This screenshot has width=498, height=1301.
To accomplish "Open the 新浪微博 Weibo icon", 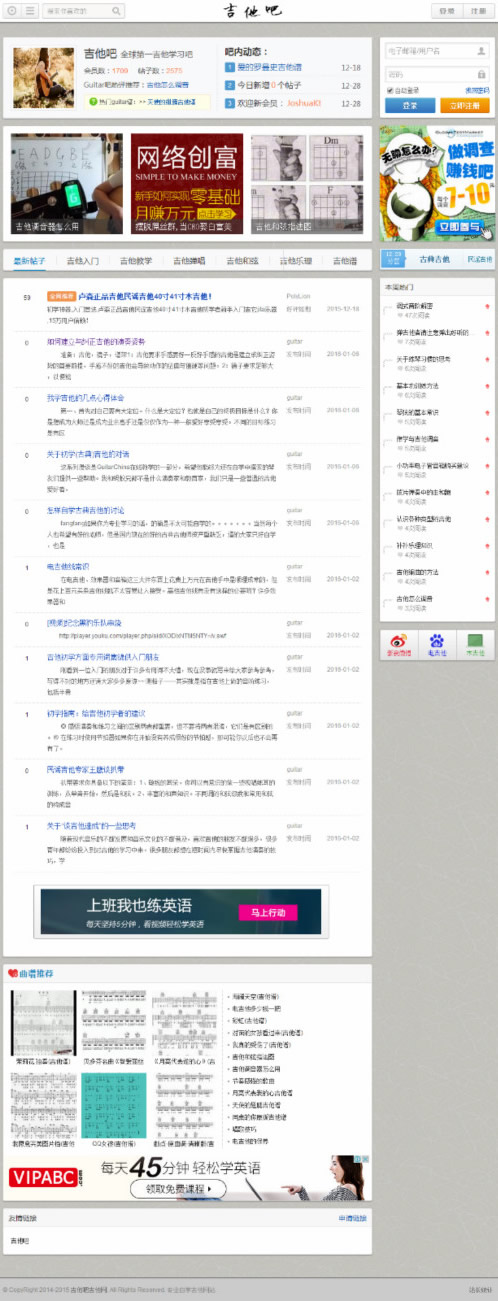I will click(x=399, y=643).
